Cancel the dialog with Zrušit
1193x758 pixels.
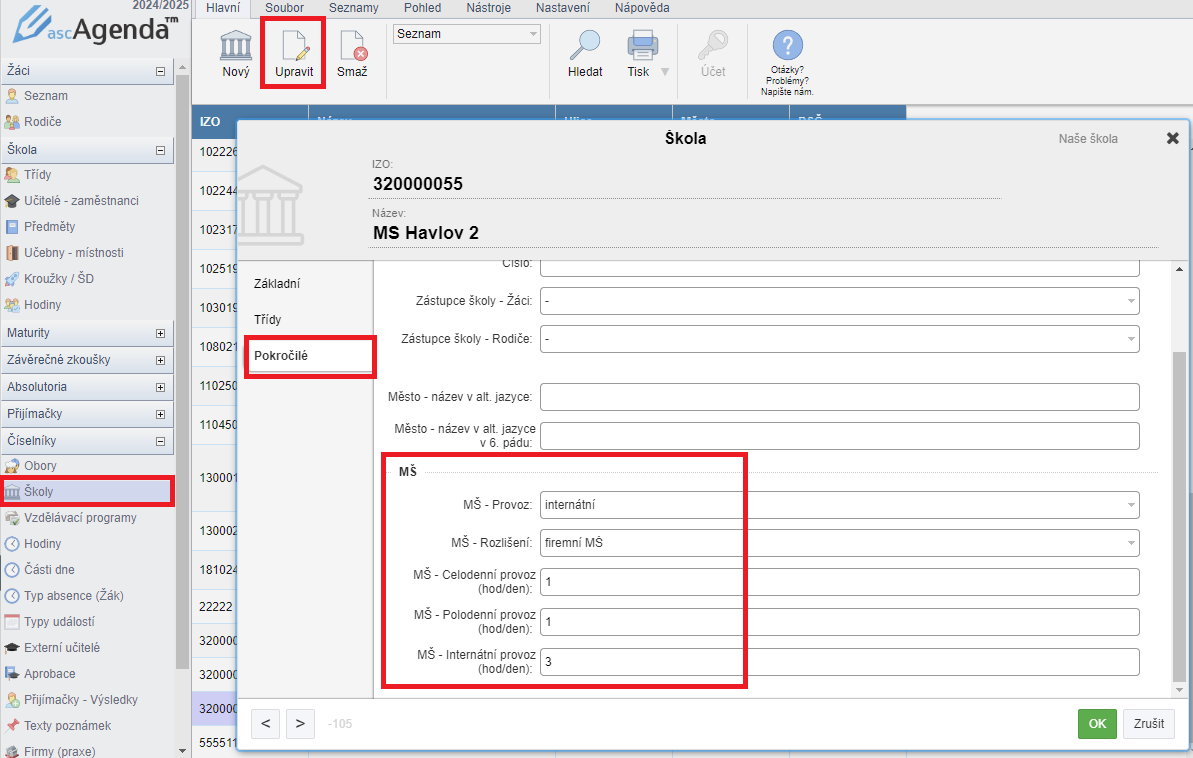pyautogui.click(x=1149, y=724)
